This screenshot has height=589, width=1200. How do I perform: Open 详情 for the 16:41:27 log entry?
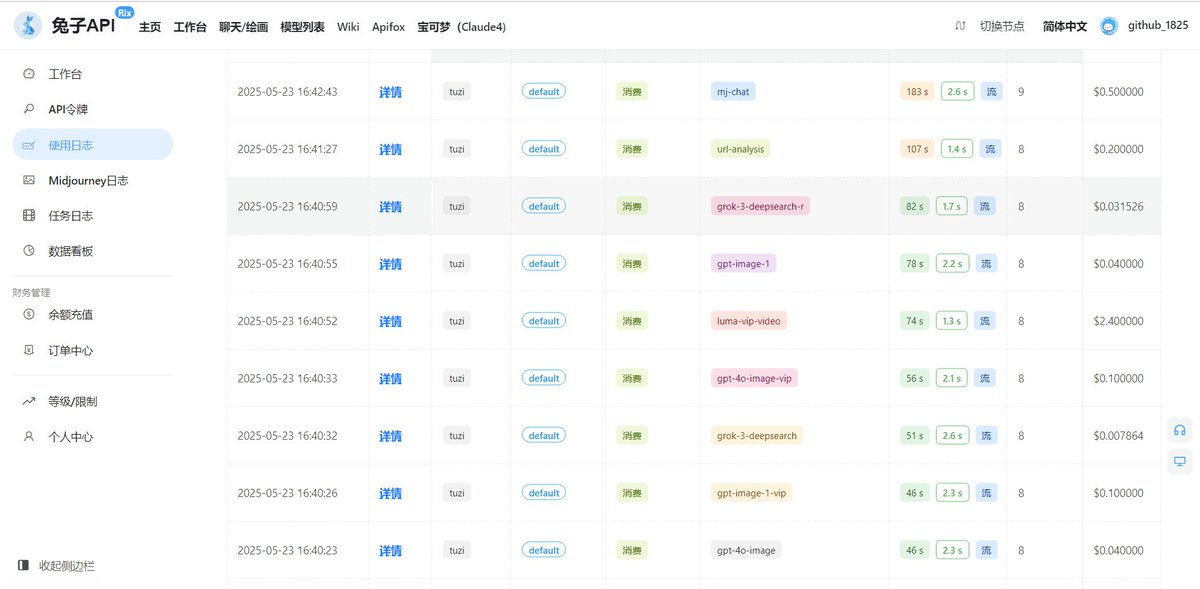click(390, 149)
